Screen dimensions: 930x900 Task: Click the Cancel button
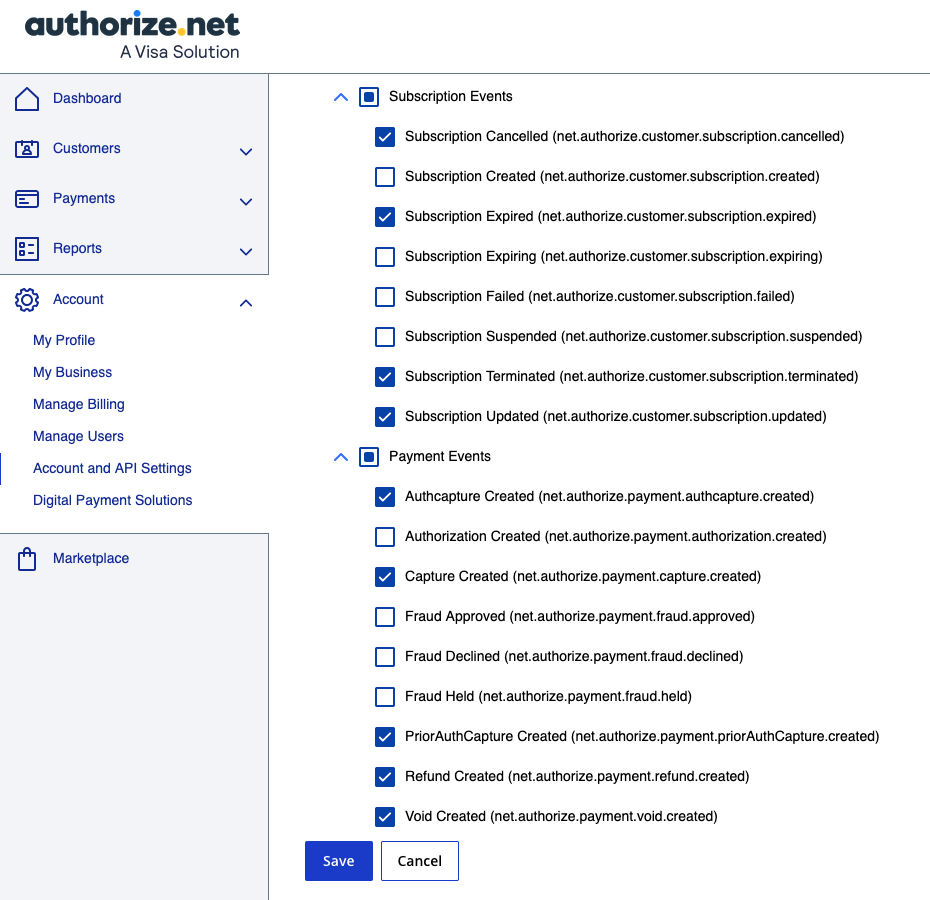click(420, 861)
